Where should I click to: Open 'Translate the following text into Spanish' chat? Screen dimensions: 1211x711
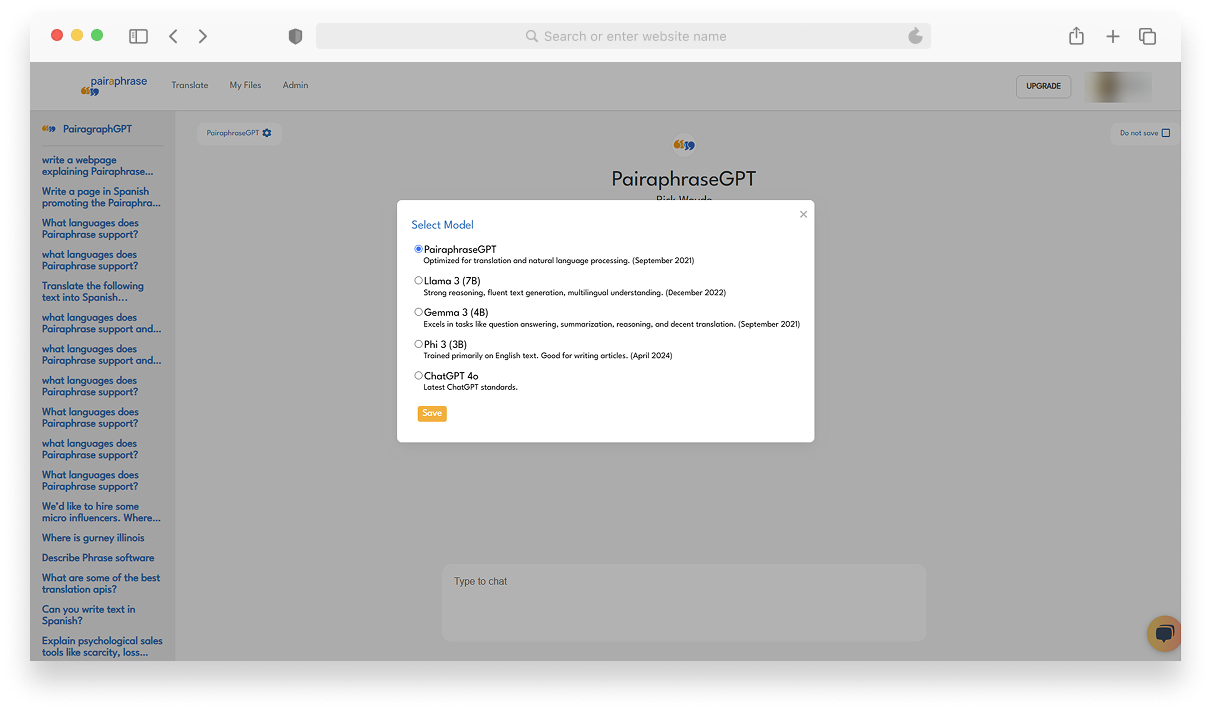93,292
